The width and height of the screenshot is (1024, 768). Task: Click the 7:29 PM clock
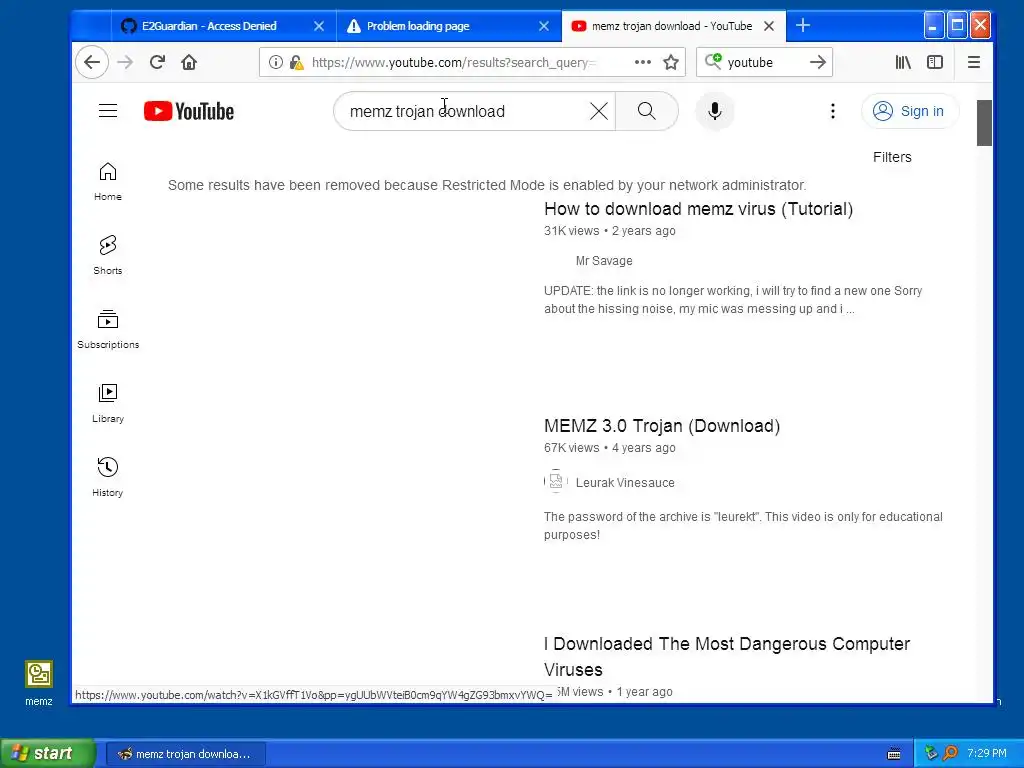coord(987,753)
